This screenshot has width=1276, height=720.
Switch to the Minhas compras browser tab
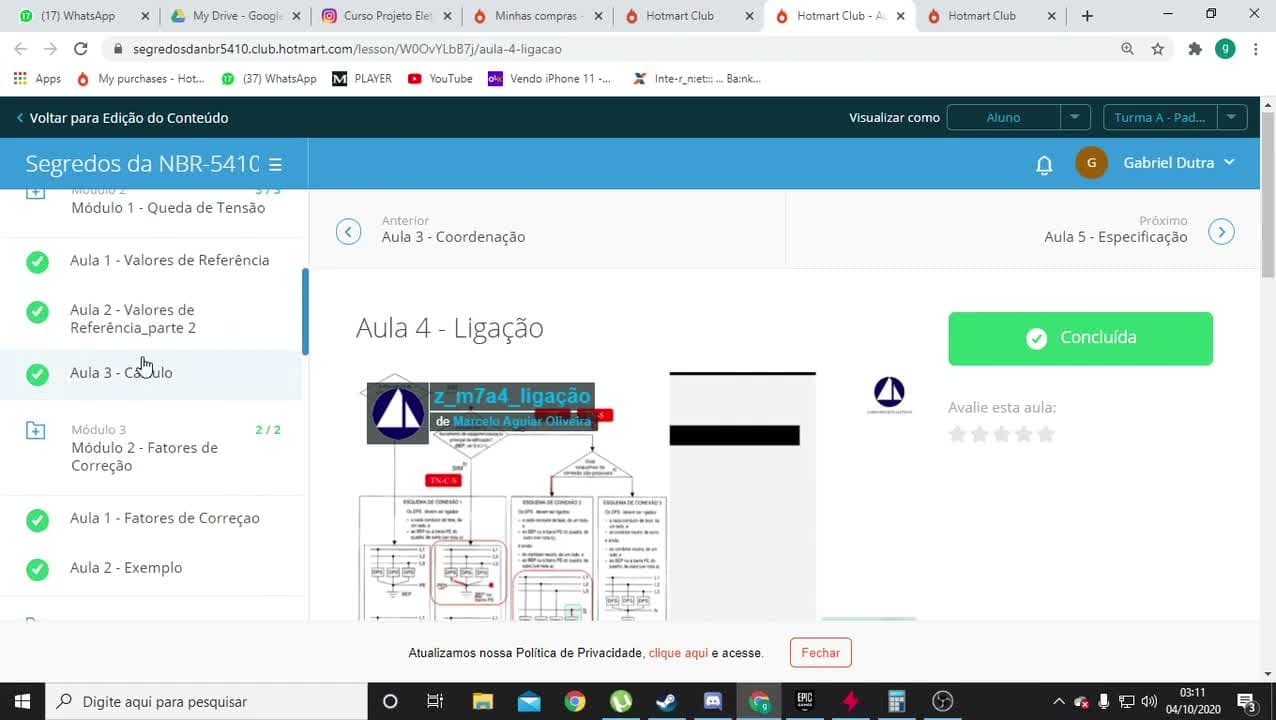[539, 16]
